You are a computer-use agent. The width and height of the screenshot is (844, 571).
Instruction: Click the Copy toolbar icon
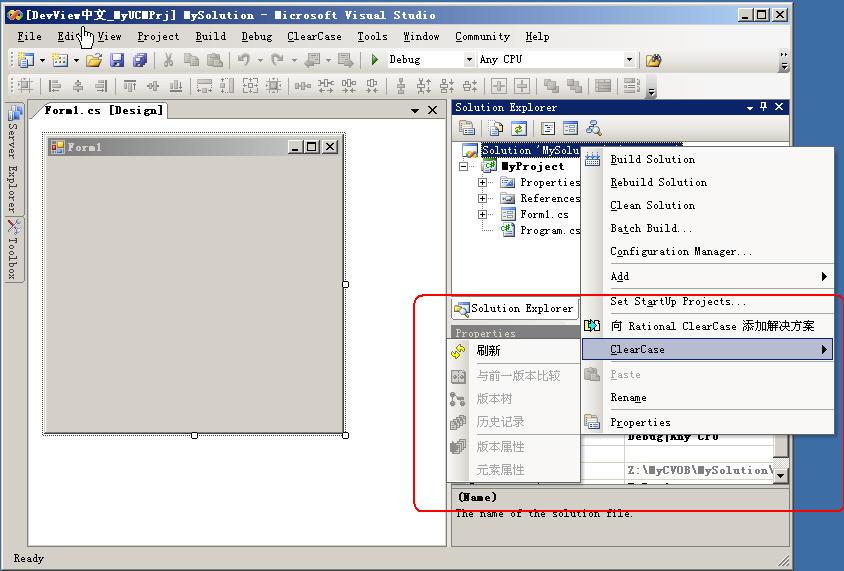click(192, 60)
